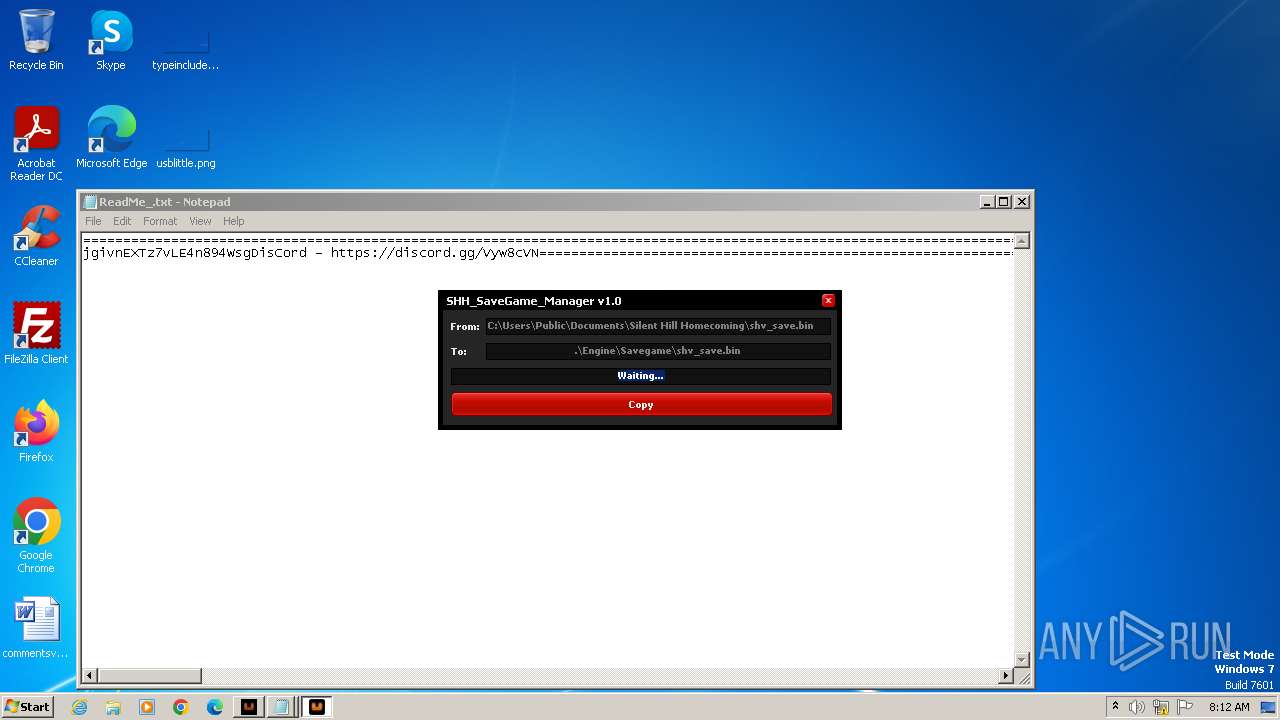Select the commentsv Word document icon
This screenshot has width=1280, height=720.
(x=36, y=628)
